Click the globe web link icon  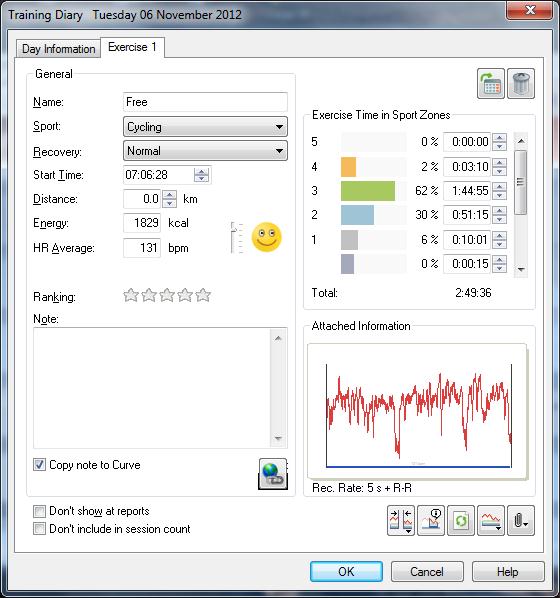pyautogui.click(x=273, y=474)
